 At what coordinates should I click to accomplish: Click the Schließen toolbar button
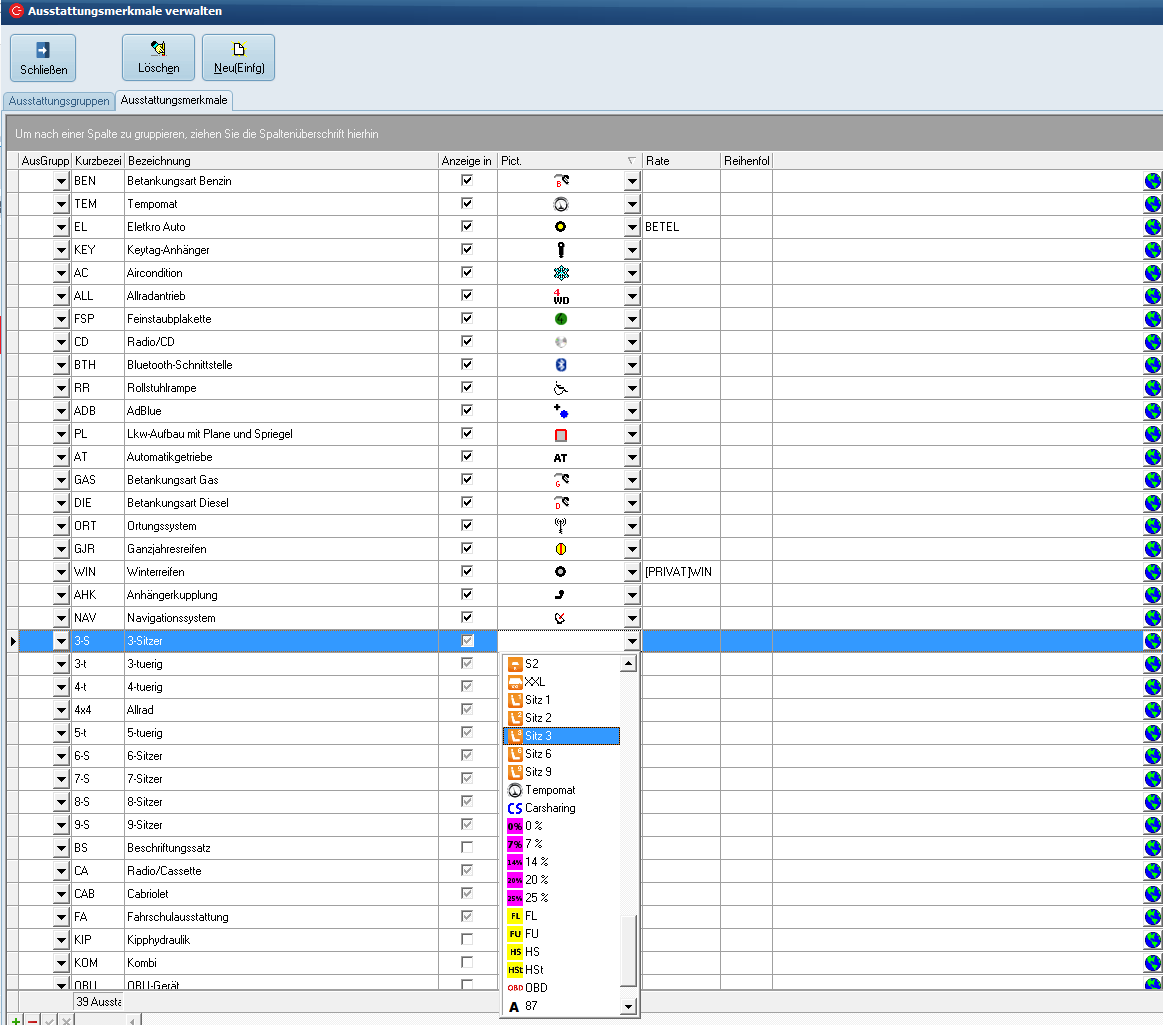pyautogui.click(x=43, y=58)
